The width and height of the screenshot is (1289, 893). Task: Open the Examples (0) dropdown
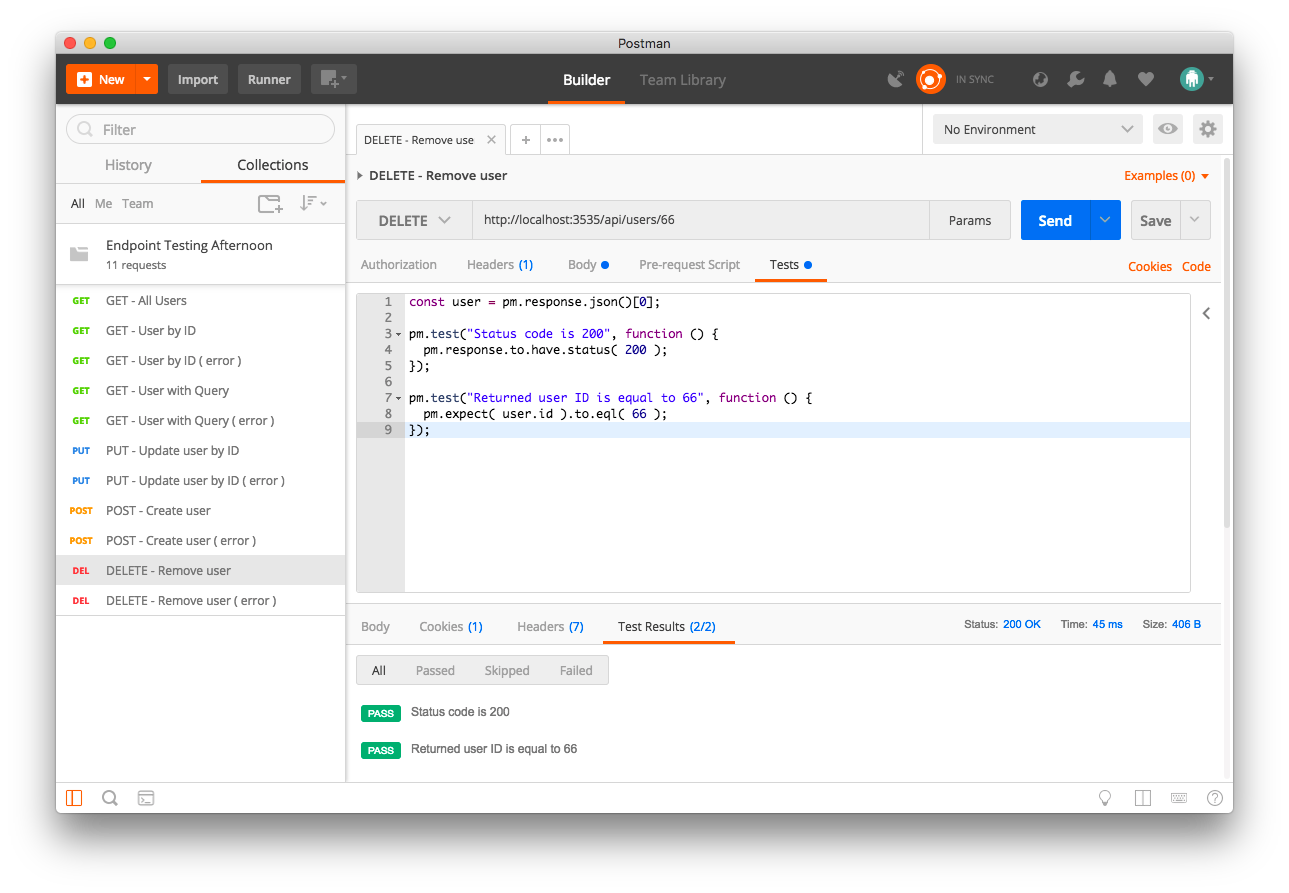(1167, 176)
